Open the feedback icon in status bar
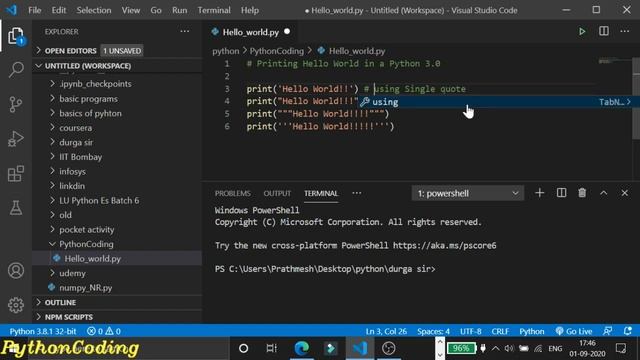The height and width of the screenshot is (360, 640). coord(607,331)
